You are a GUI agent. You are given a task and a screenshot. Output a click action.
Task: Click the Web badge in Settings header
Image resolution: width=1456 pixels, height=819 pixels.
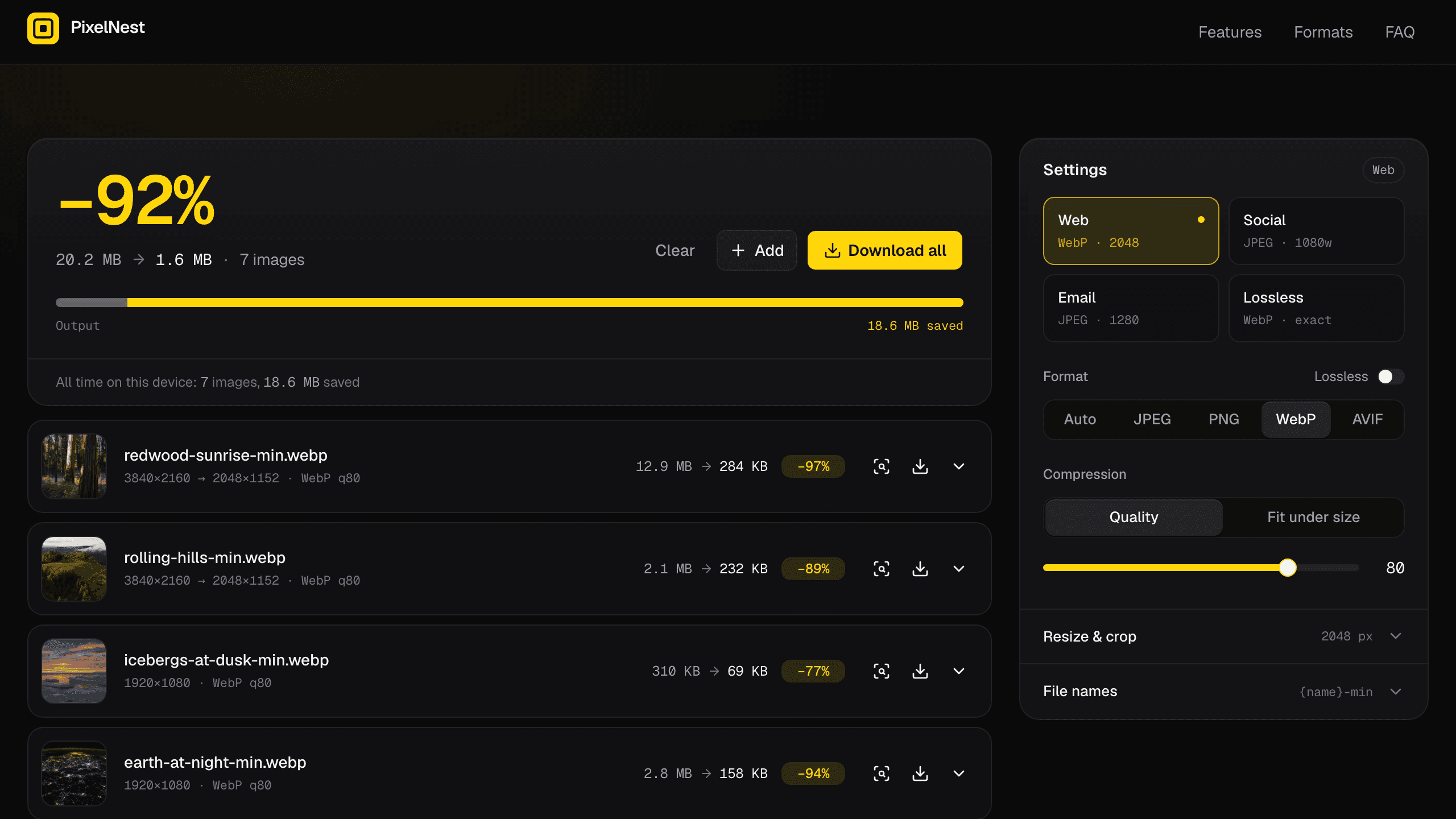tap(1383, 170)
